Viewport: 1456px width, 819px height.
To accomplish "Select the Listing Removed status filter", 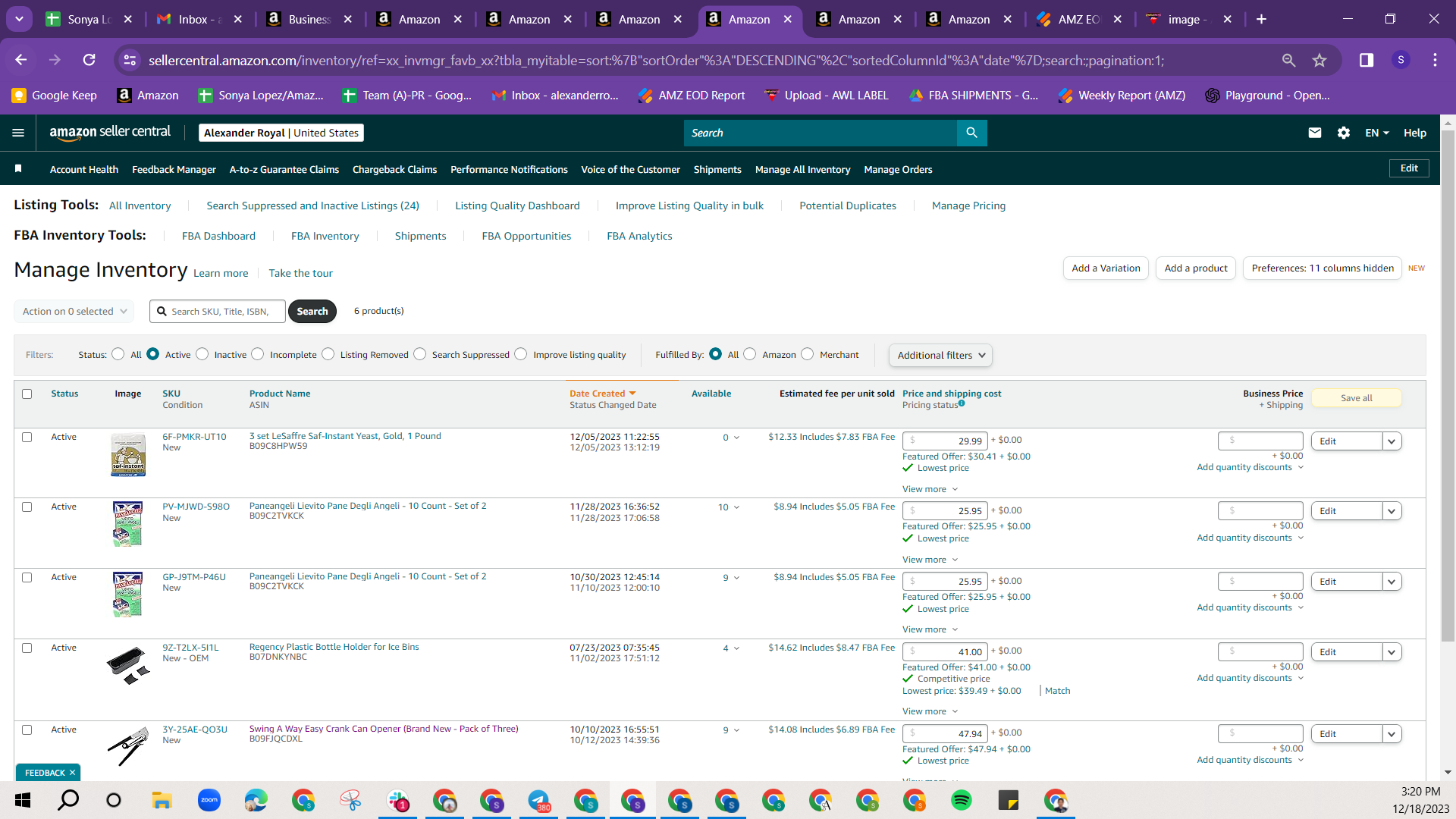I will coord(328,354).
